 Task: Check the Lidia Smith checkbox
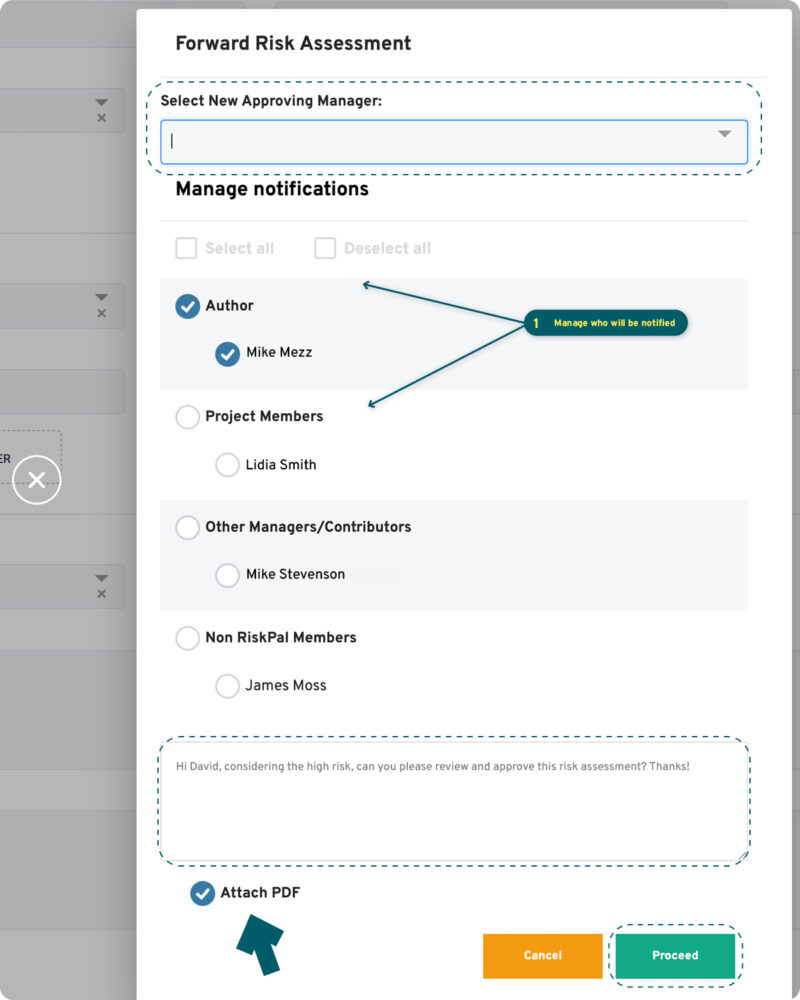point(227,465)
